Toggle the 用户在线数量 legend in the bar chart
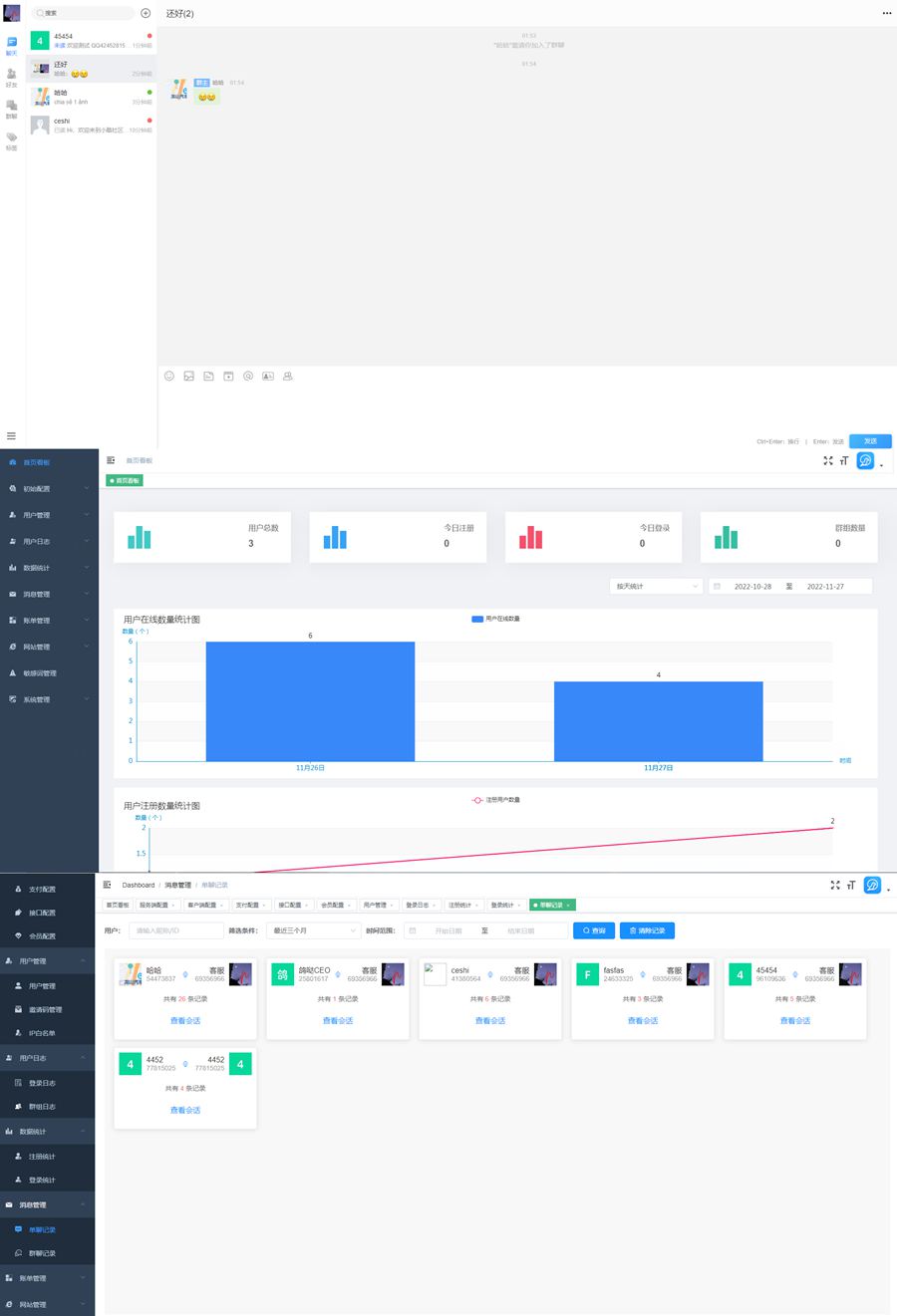The height and width of the screenshot is (1316, 897). (495, 619)
